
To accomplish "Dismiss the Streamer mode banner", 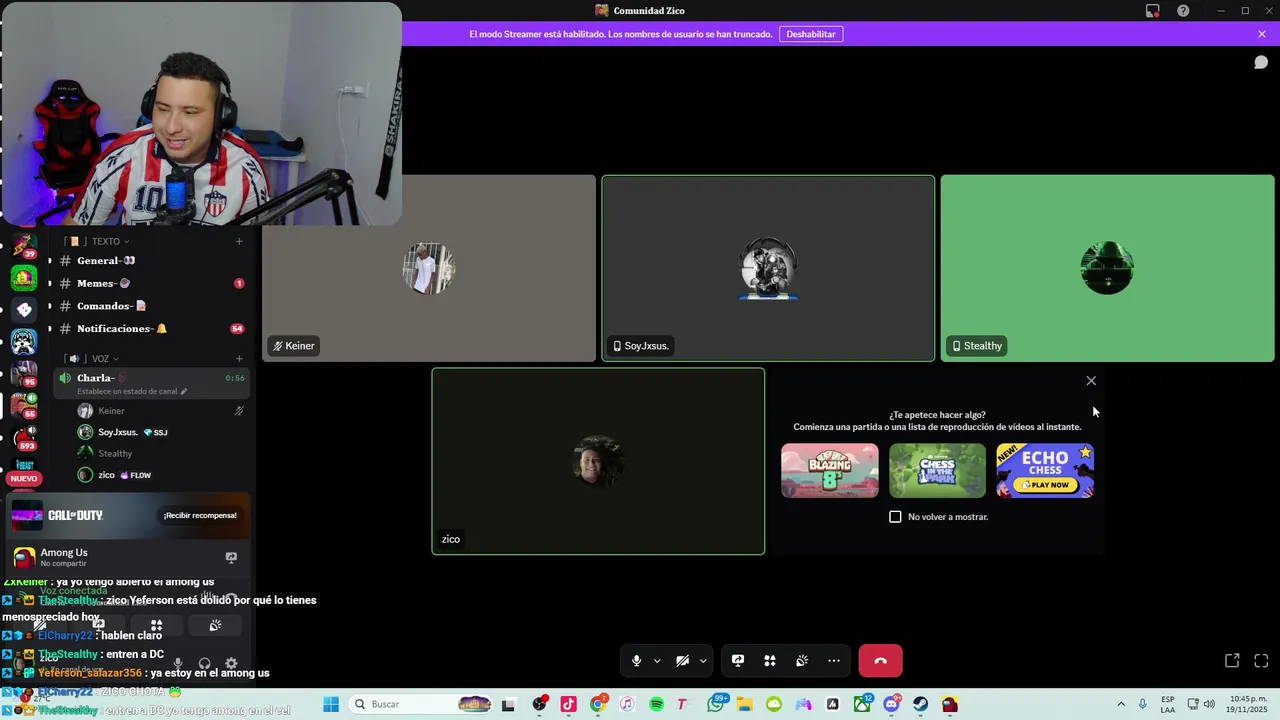I will pyautogui.click(x=1262, y=34).
